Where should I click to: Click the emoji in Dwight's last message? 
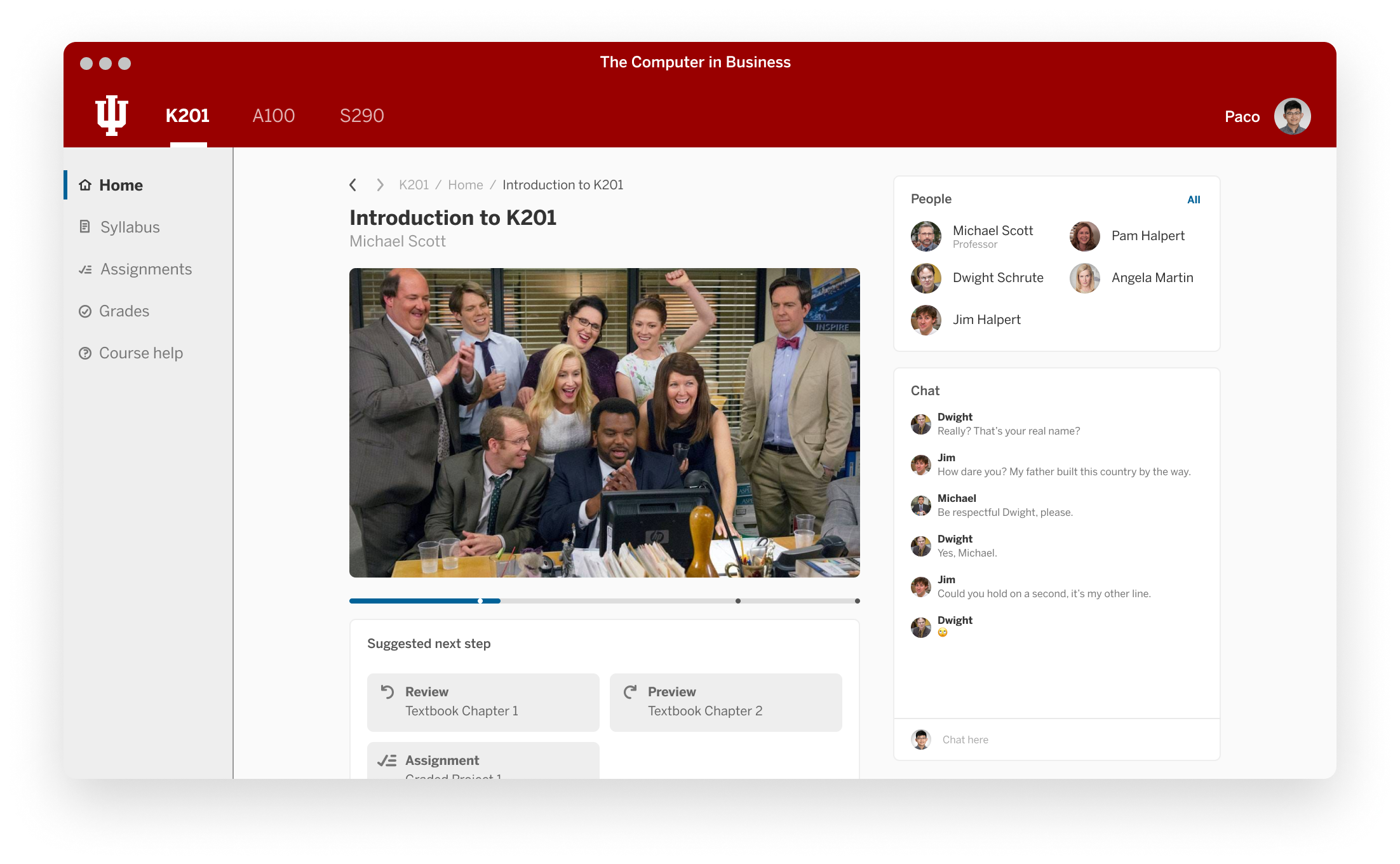[943, 633]
